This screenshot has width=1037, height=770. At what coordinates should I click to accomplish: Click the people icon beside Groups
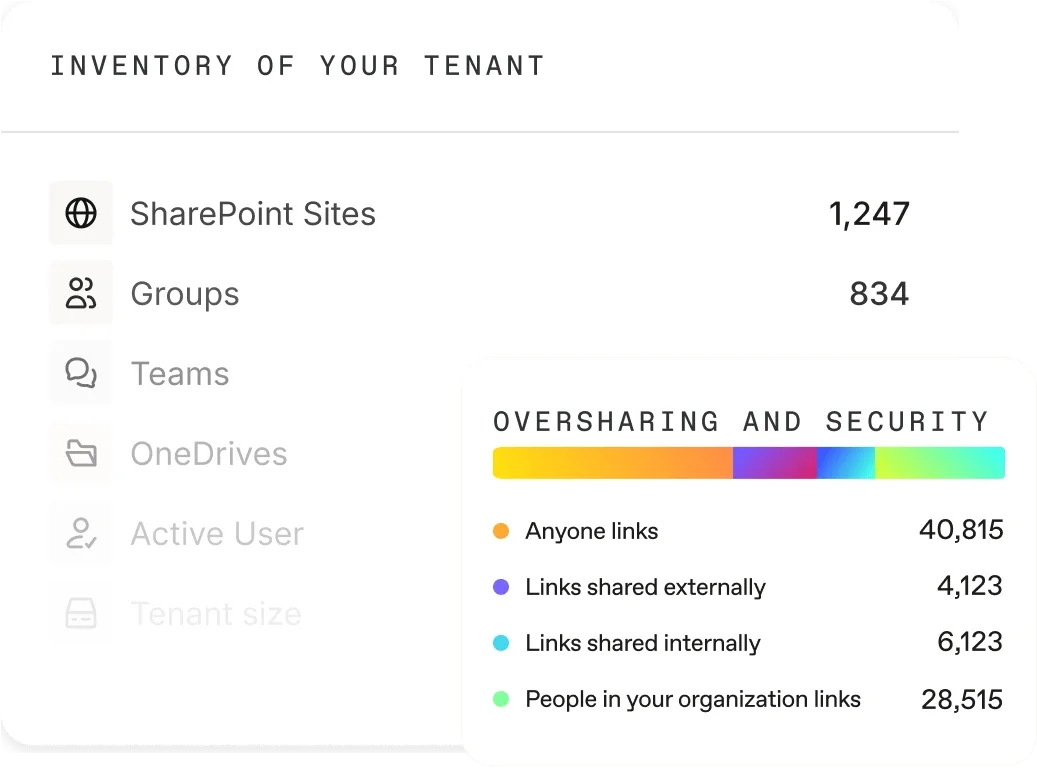point(81,293)
